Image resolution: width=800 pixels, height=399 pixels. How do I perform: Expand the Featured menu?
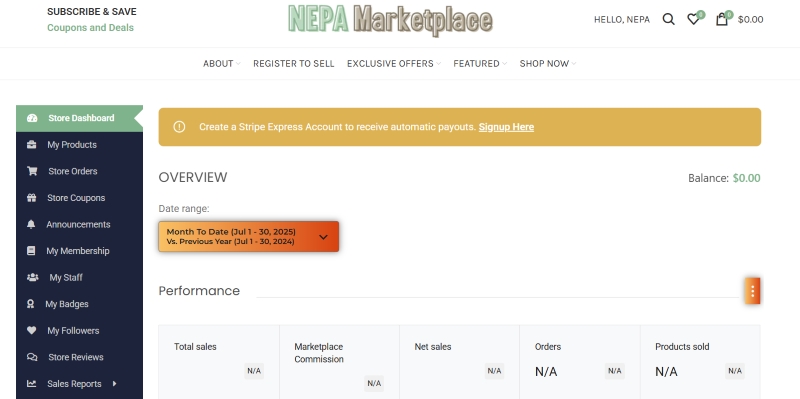point(480,64)
